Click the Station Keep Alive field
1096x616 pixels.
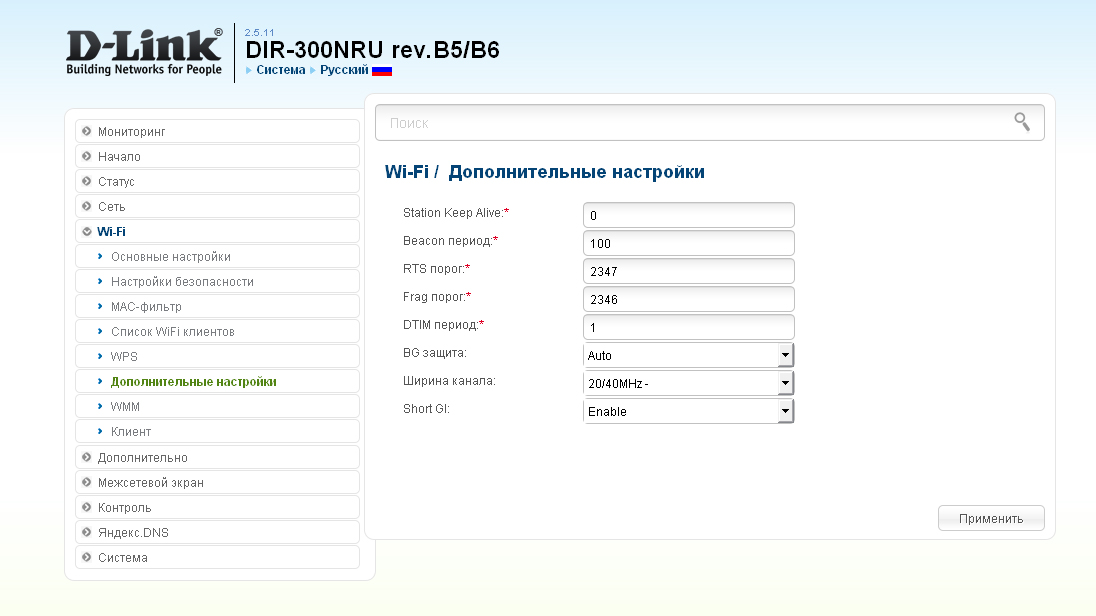coord(688,215)
